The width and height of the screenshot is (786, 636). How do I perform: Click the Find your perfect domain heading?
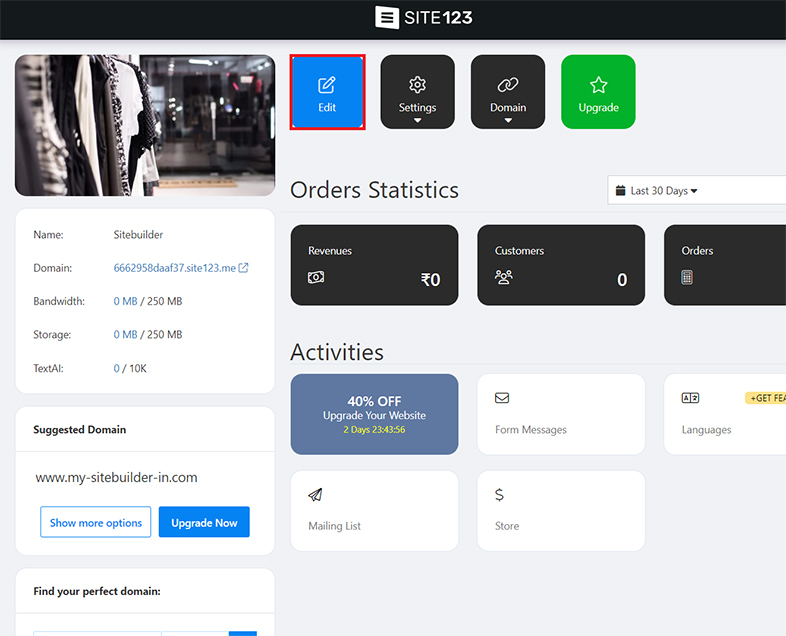[97, 591]
